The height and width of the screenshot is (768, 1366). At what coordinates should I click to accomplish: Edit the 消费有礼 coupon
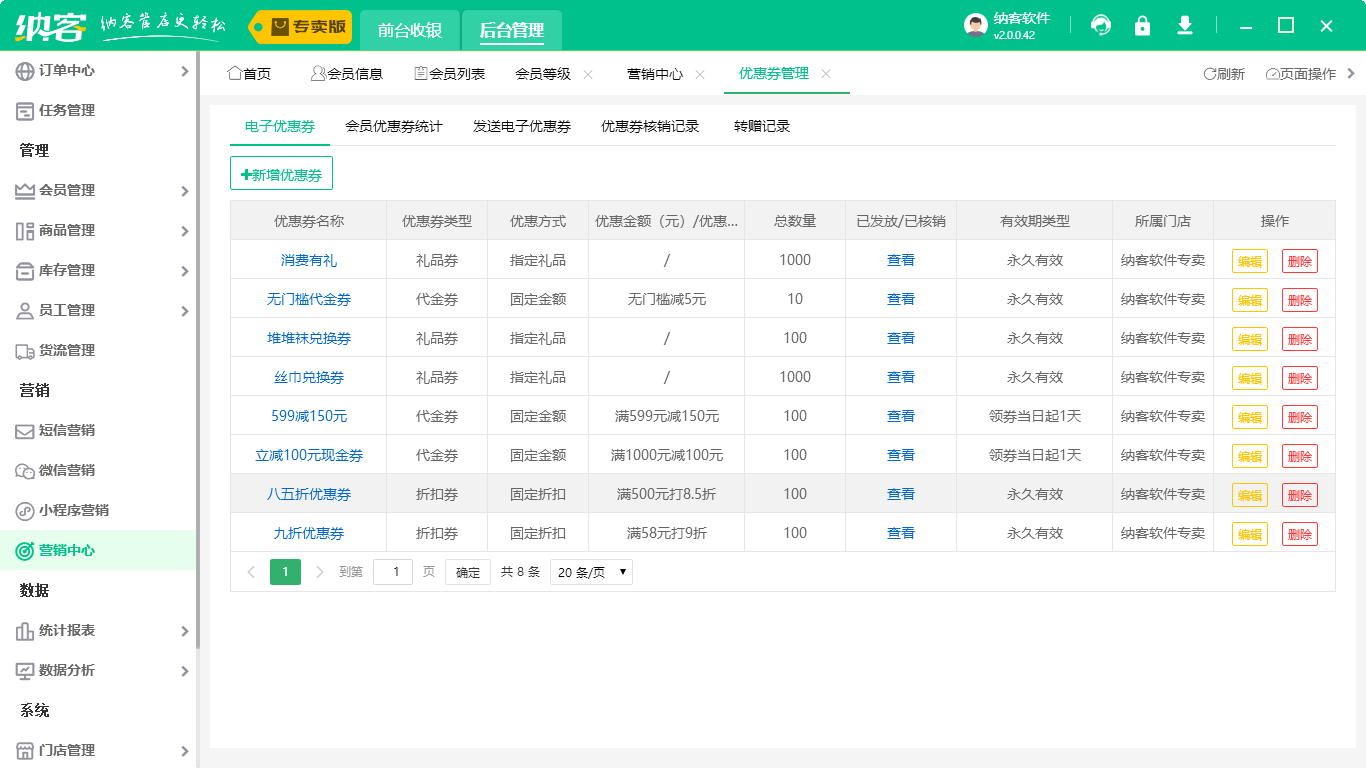tap(1250, 261)
